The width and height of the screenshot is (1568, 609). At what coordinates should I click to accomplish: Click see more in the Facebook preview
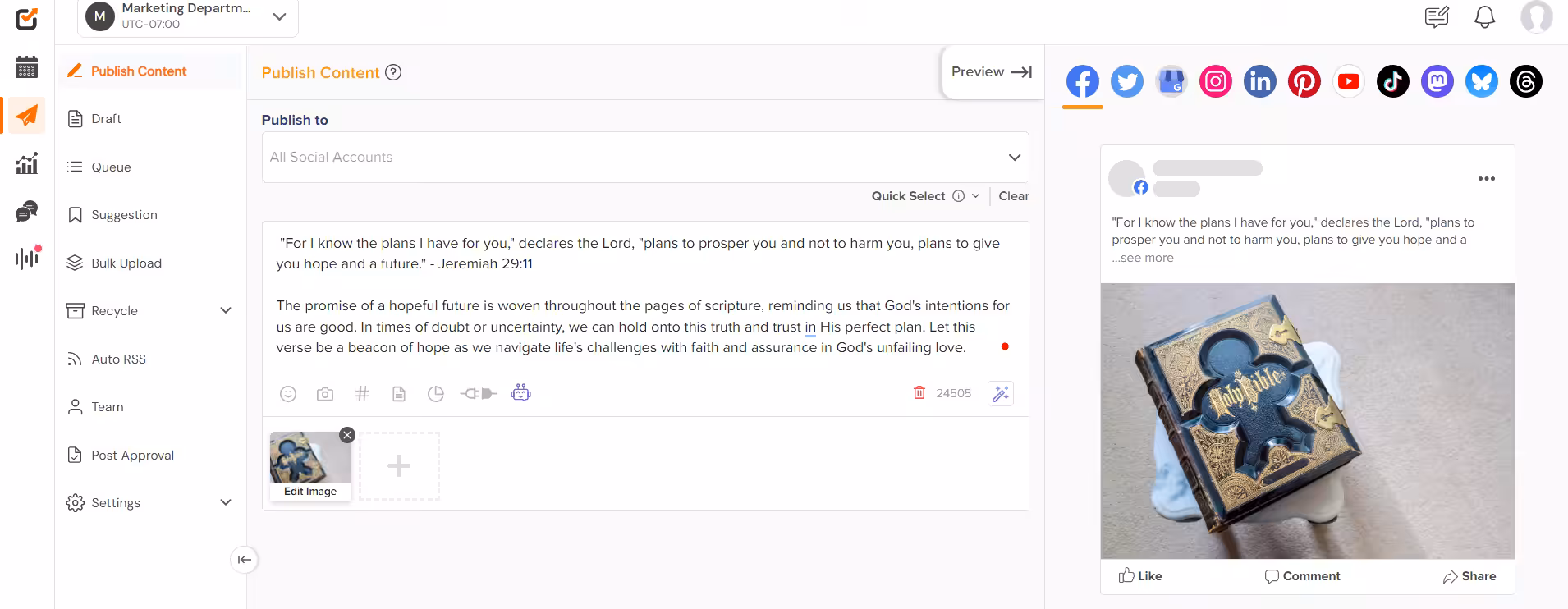click(1143, 258)
